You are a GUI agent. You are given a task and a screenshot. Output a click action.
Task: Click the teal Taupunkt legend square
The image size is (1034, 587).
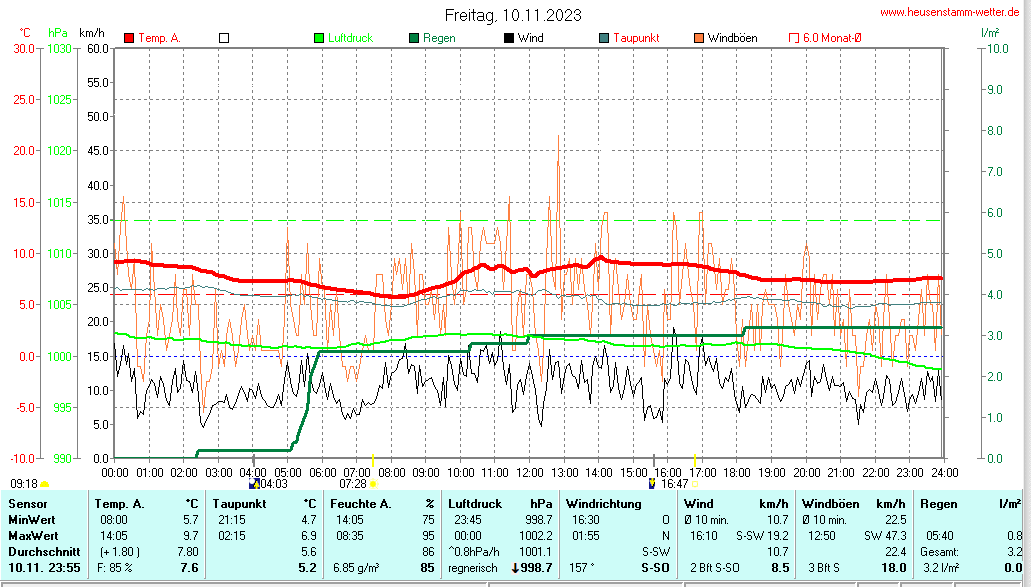[604, 38]
